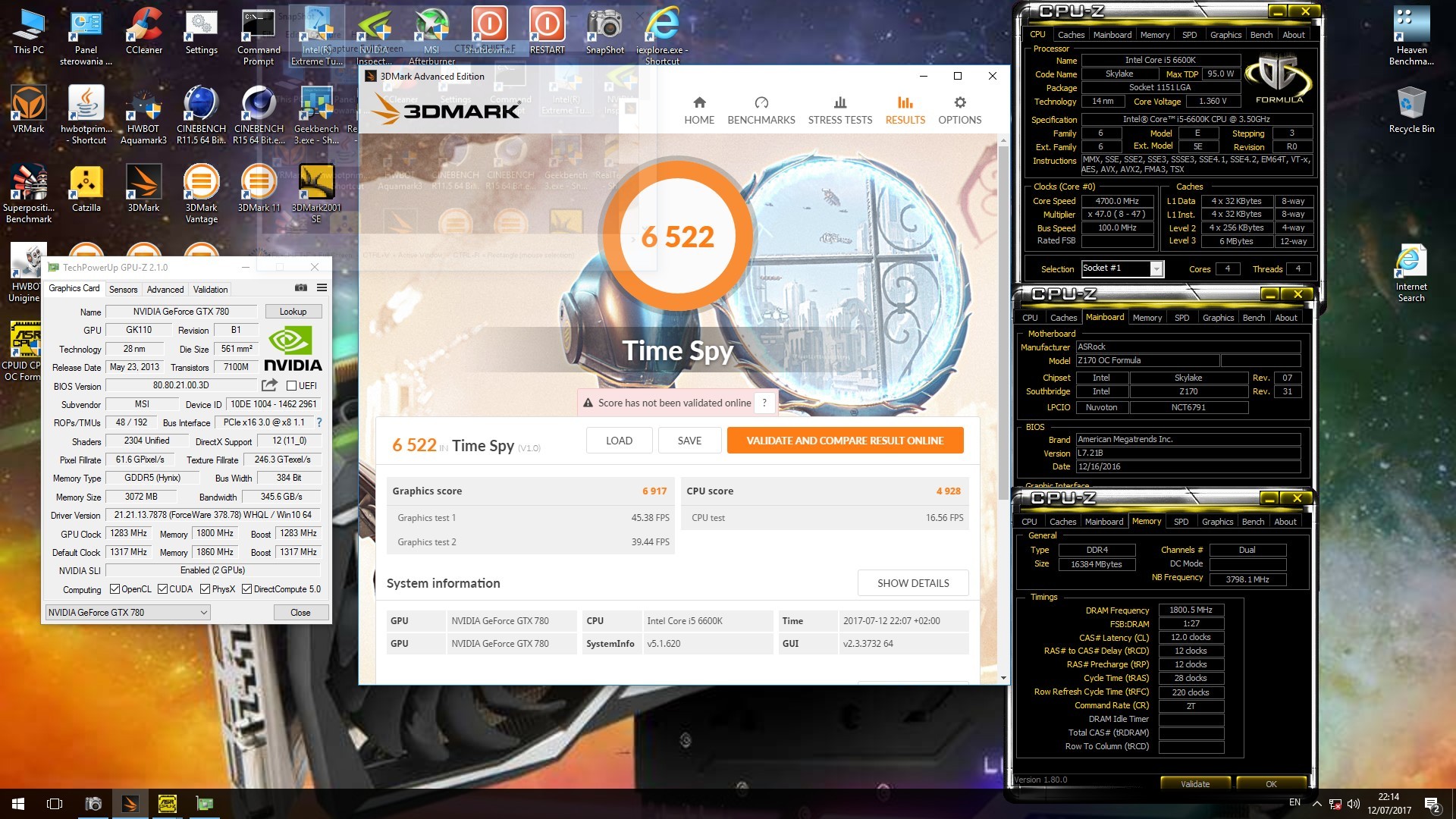Image resolution: width=1456 pixels, height=819 pixels.
Task: Open the Mainboard tab in middle CPU-Z window
Action: pos(1105,317)
